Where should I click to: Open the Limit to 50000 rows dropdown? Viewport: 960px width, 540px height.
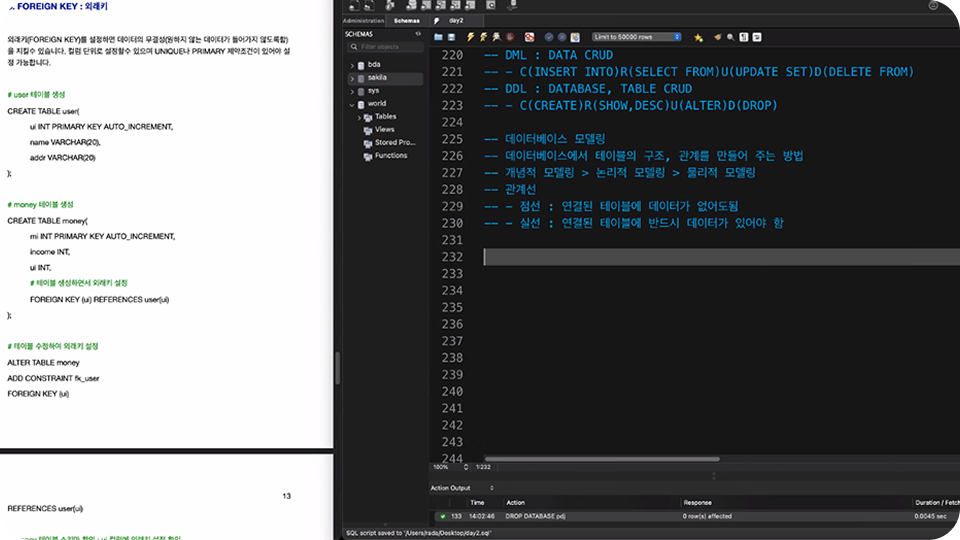(x=637, y=37)
